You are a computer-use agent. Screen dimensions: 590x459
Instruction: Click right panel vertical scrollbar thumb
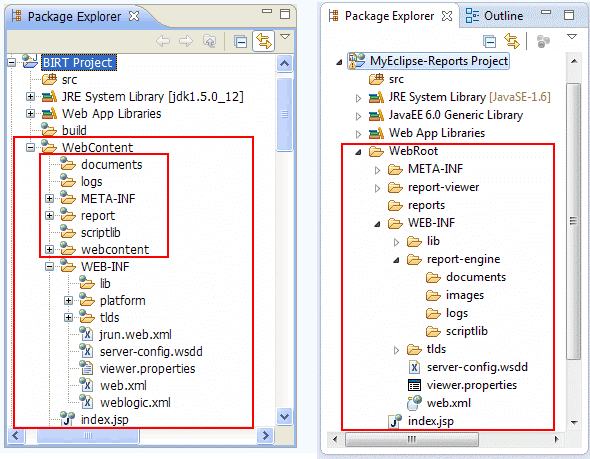coord(573,221)
